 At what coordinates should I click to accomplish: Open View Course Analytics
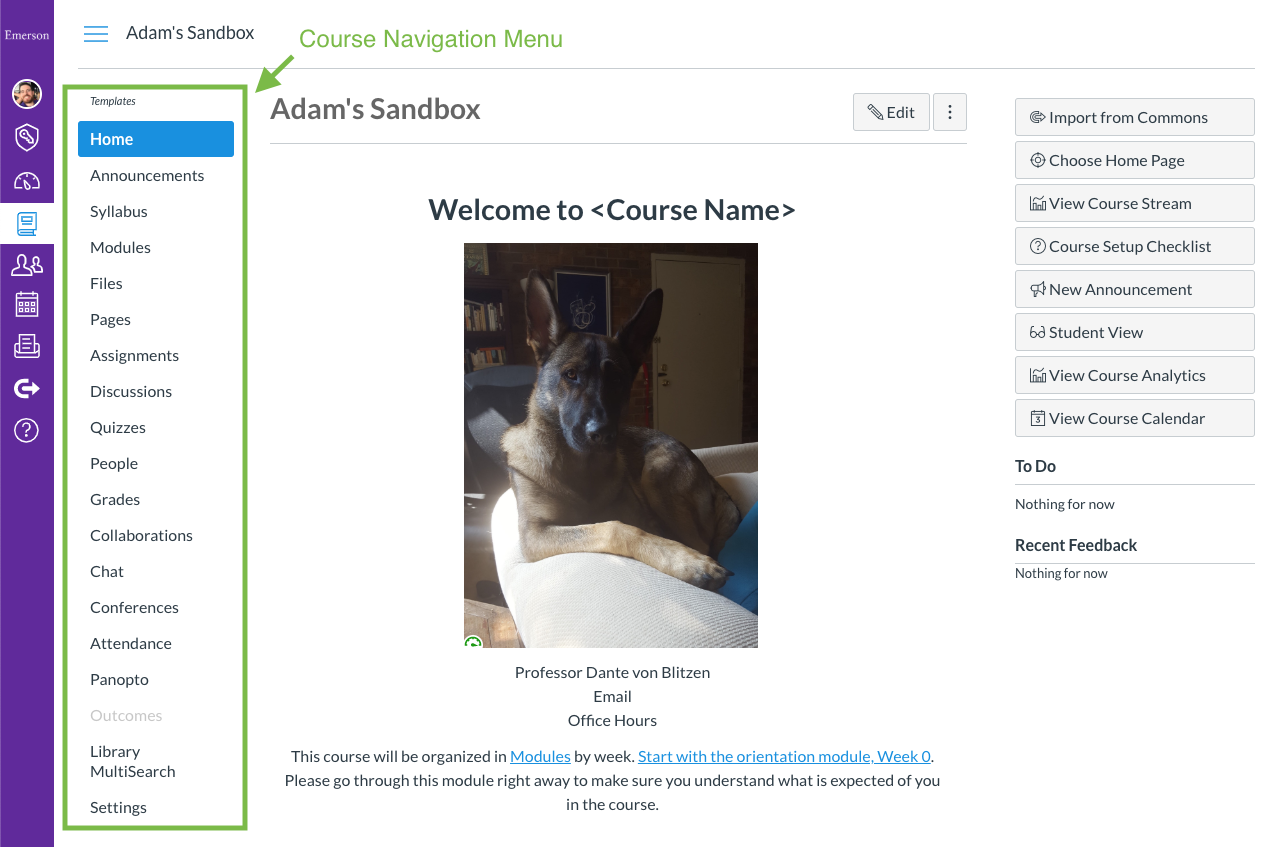coord(1134,375)
